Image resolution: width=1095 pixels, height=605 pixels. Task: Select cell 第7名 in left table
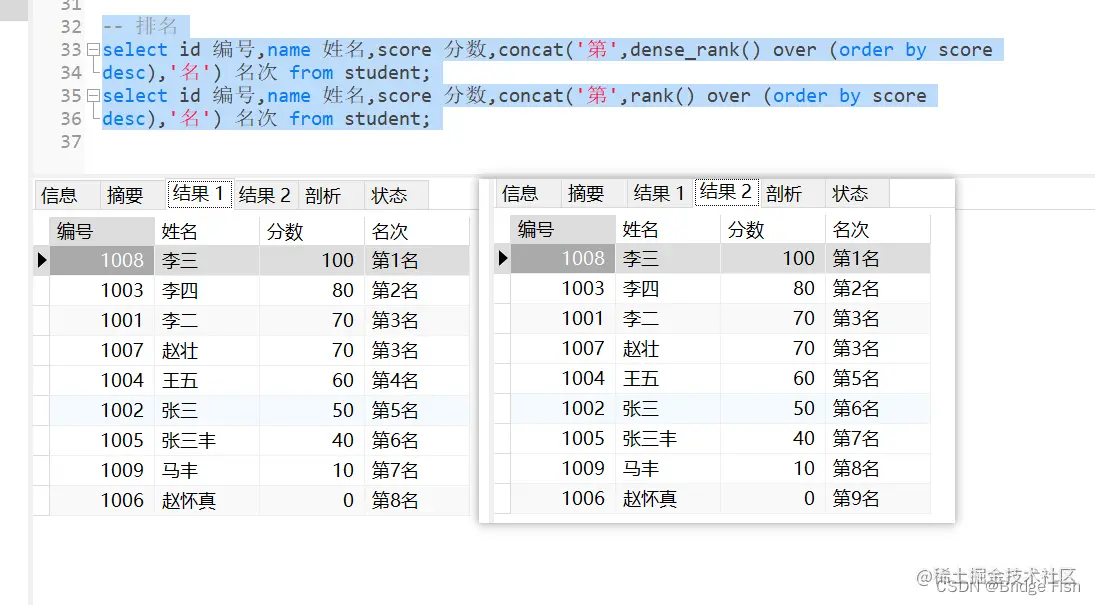[416, 470]
